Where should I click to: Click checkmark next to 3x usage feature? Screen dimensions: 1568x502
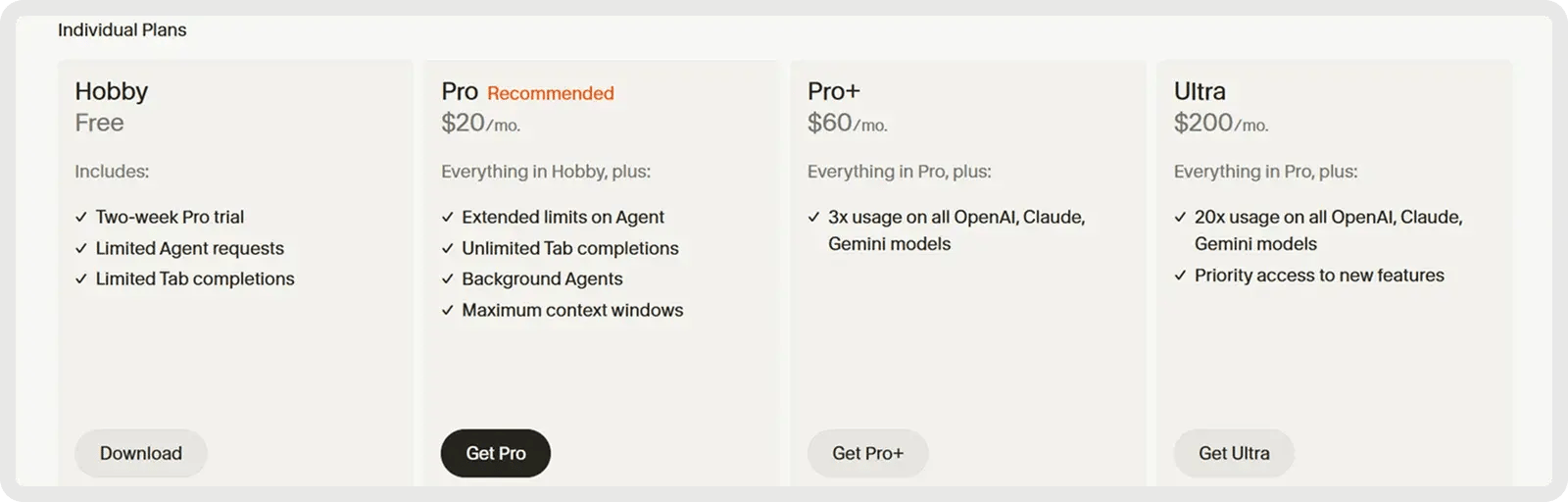(x=814, y=218)
